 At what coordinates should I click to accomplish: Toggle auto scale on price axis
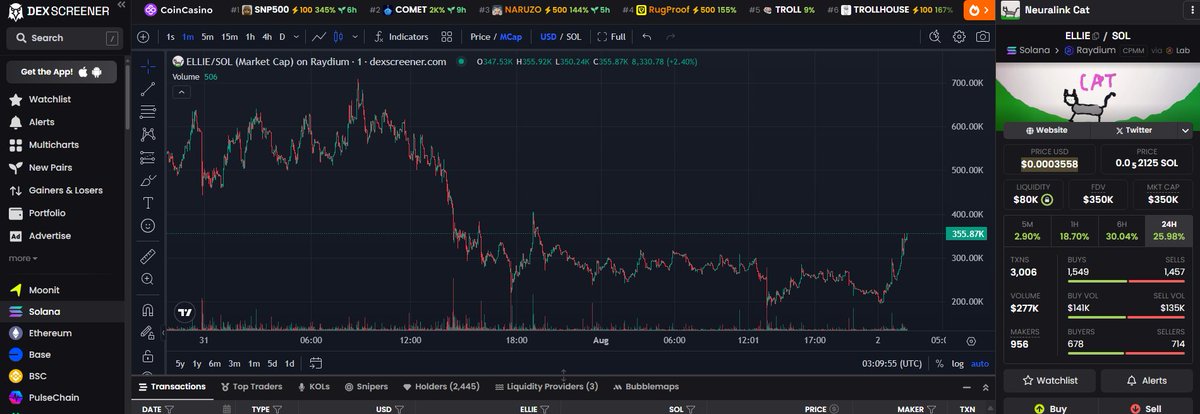[x=980, y=364]
